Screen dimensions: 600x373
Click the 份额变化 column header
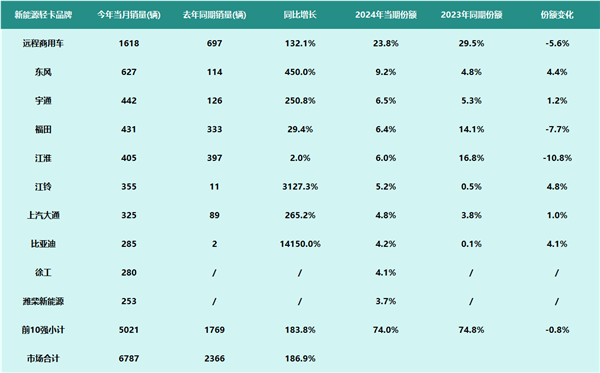[x=557, y=15]
